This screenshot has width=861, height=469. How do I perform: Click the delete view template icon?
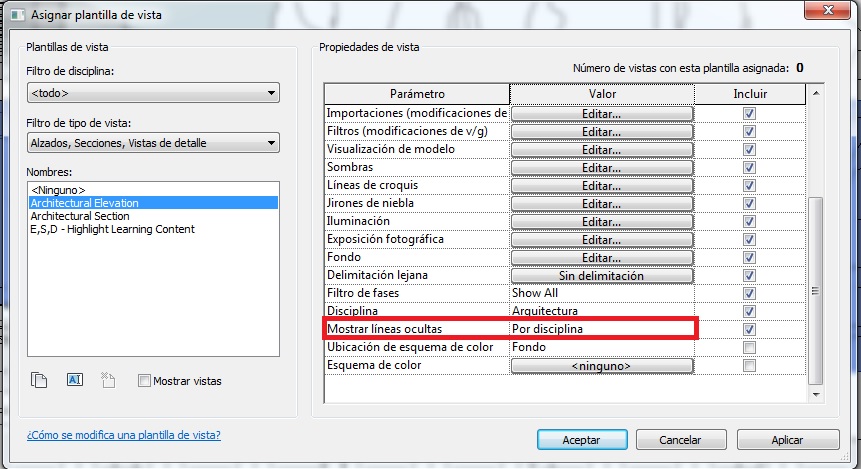pyautogui.click(x=110, y=380)
